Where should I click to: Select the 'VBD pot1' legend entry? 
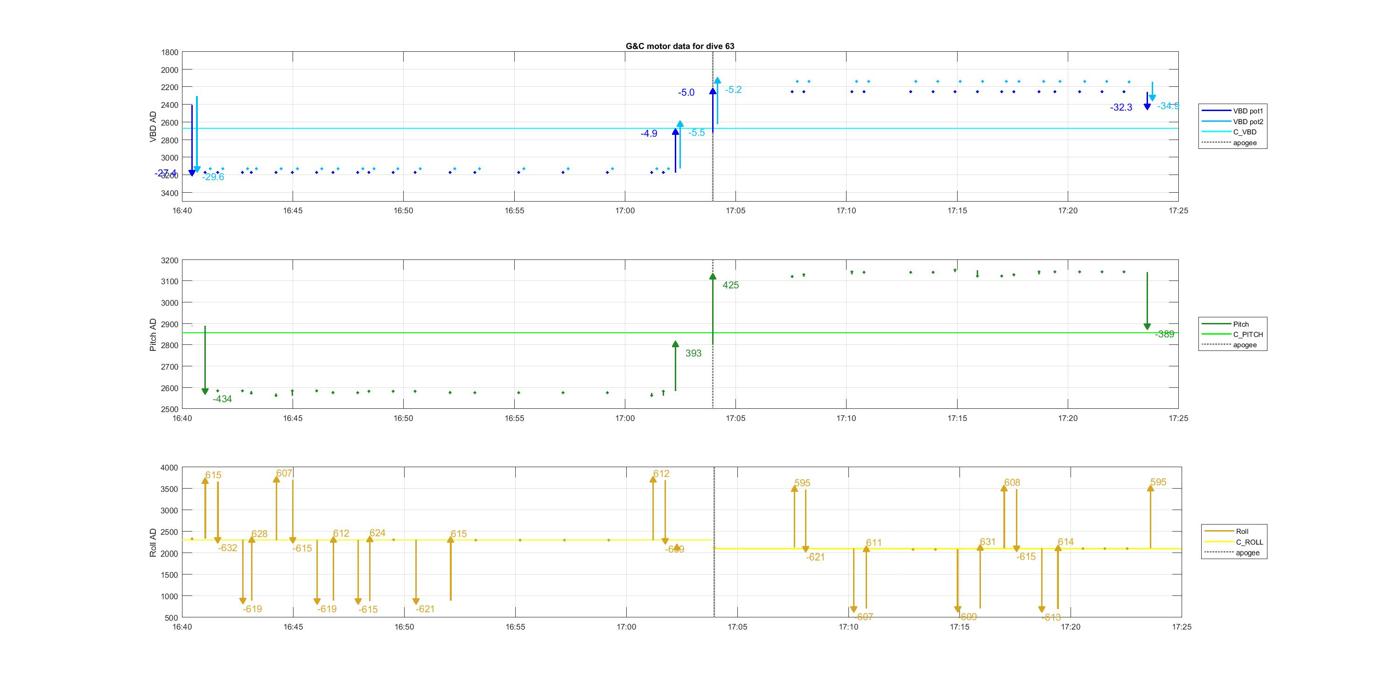pos(1232,110)
